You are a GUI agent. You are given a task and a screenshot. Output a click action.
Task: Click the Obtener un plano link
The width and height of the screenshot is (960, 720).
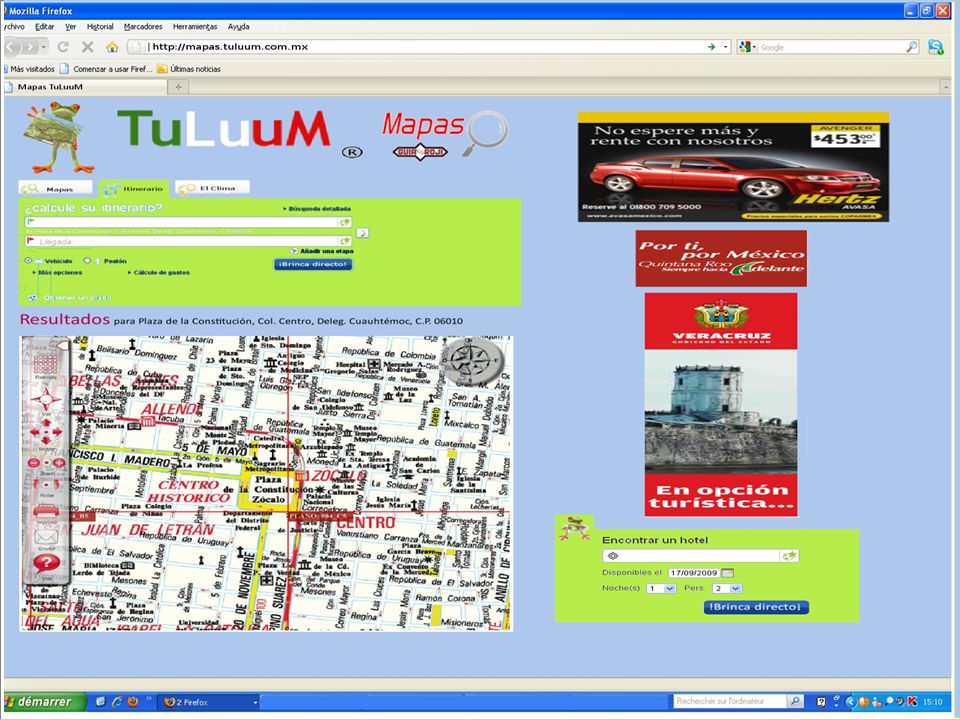(x=70, y=298)
